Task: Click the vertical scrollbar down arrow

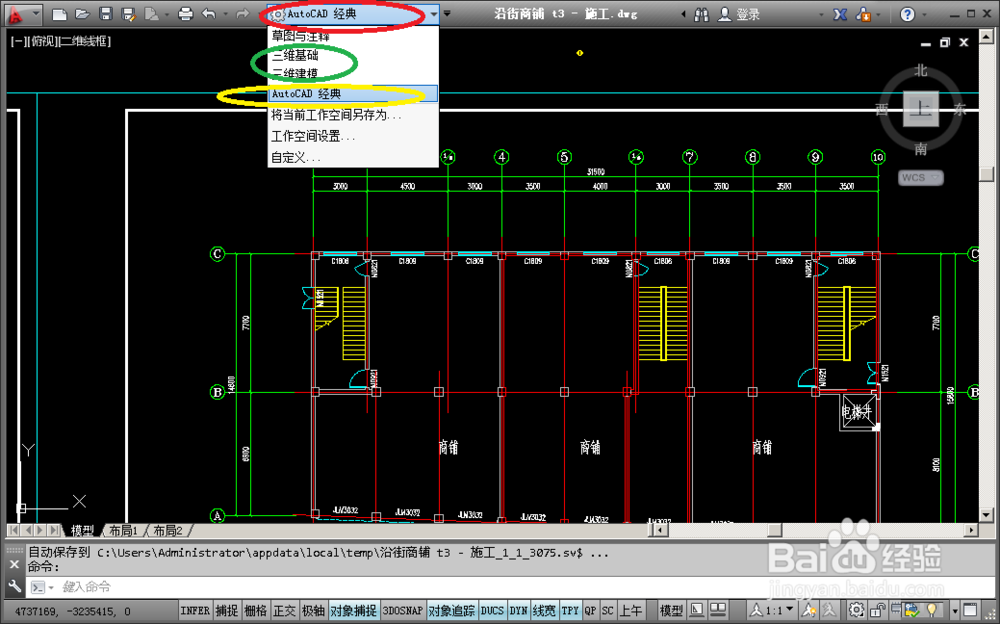Action: click(x=986, y=515)
